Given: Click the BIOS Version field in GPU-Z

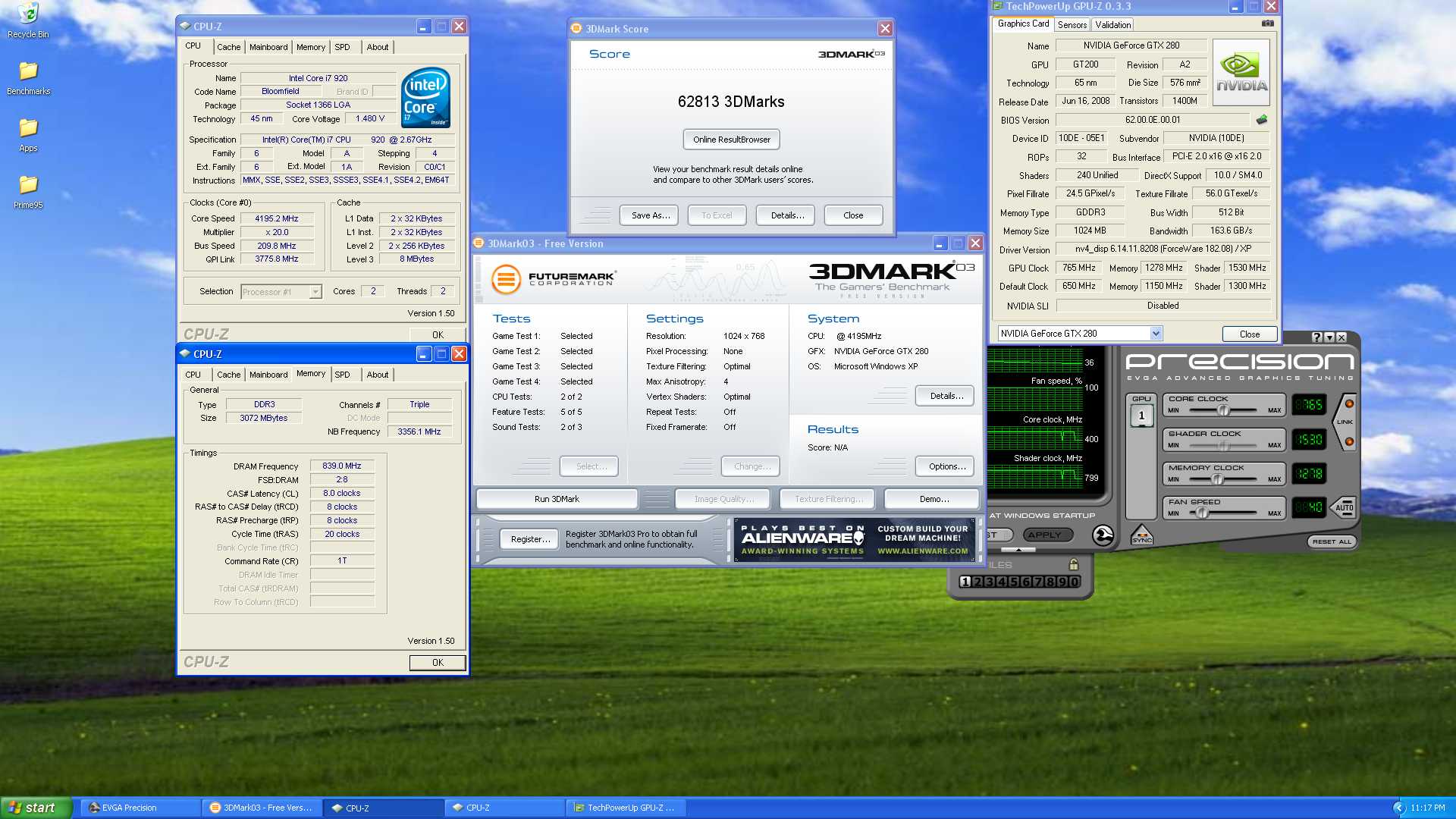Looking at the screenshot, I should (1153, 120).
